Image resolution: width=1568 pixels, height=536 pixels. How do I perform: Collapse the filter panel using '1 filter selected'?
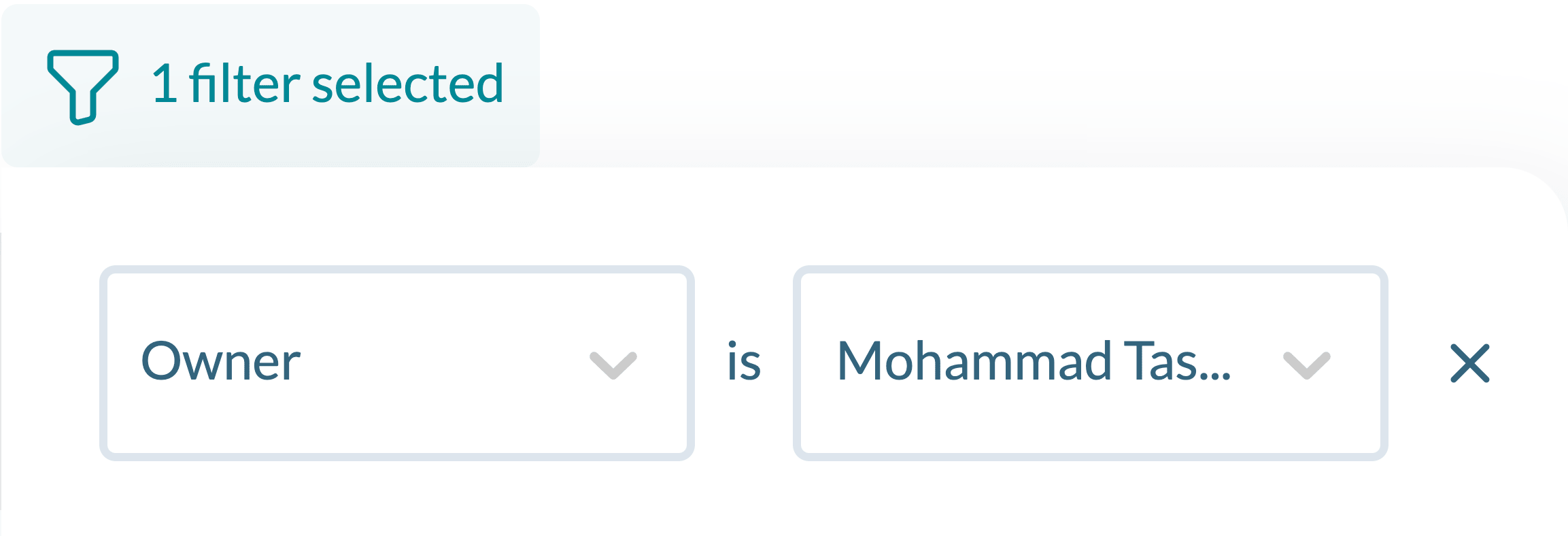(271, 86)
